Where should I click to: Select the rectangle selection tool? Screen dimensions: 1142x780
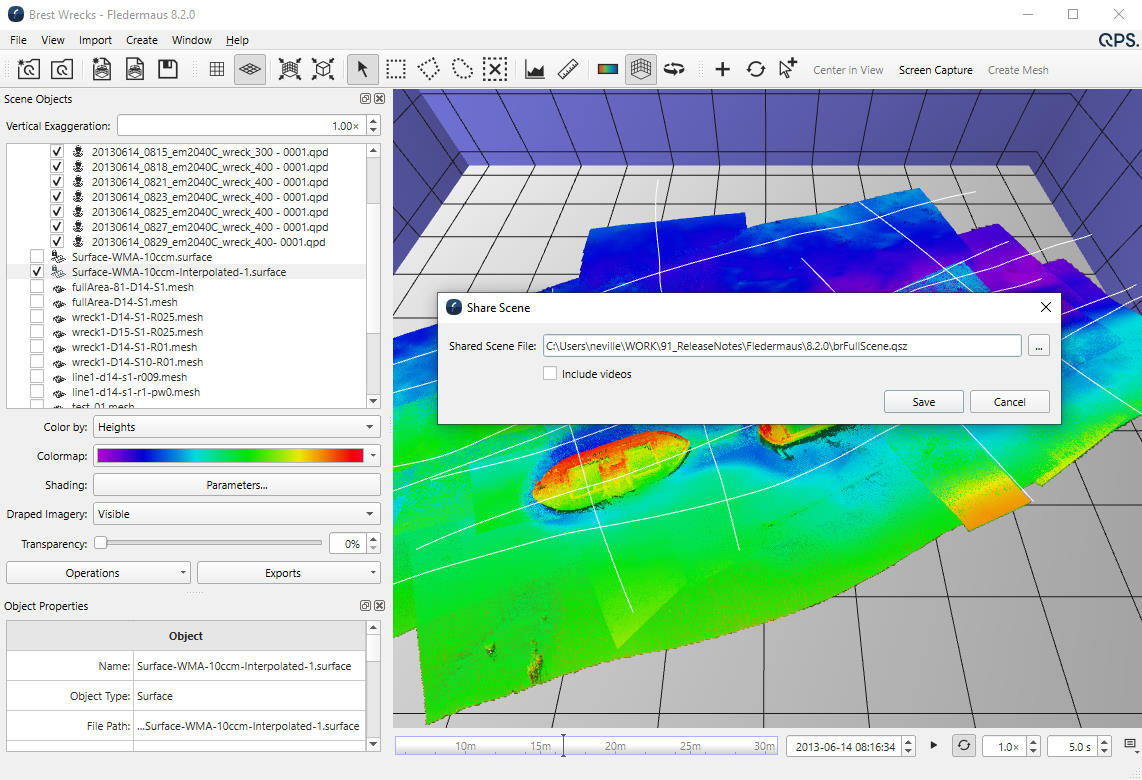pos(396,69)
